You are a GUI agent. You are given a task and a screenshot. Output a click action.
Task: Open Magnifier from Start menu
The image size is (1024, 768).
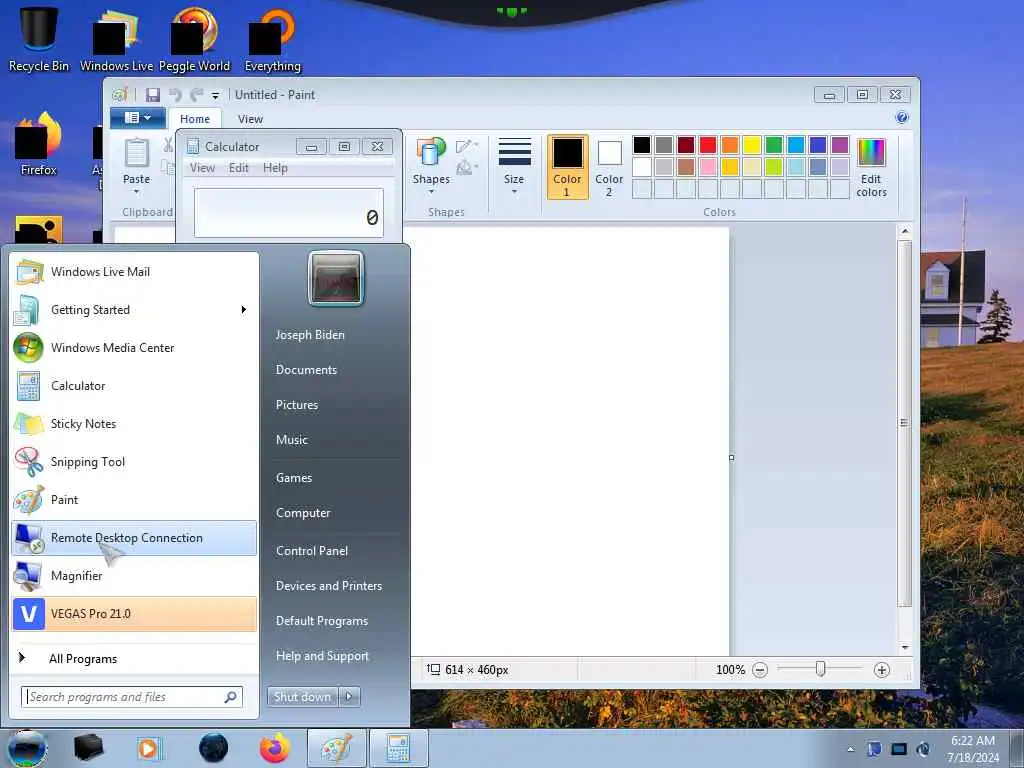tap(135, 575)
